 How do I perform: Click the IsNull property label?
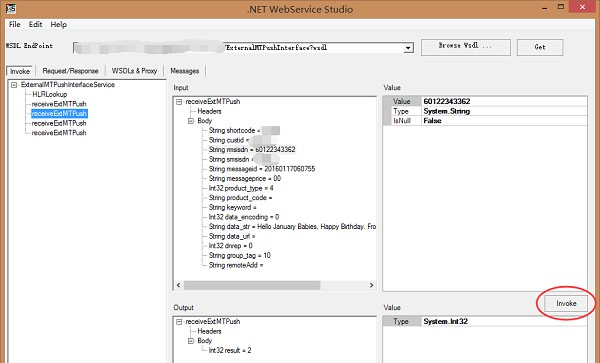coord(402,121)
